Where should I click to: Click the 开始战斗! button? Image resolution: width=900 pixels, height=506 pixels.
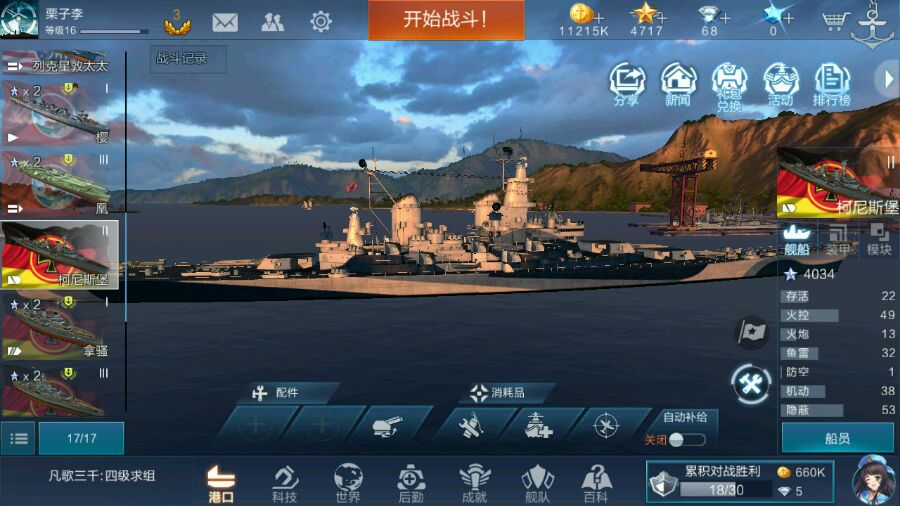pyautogui.click(x=446, y=20)
